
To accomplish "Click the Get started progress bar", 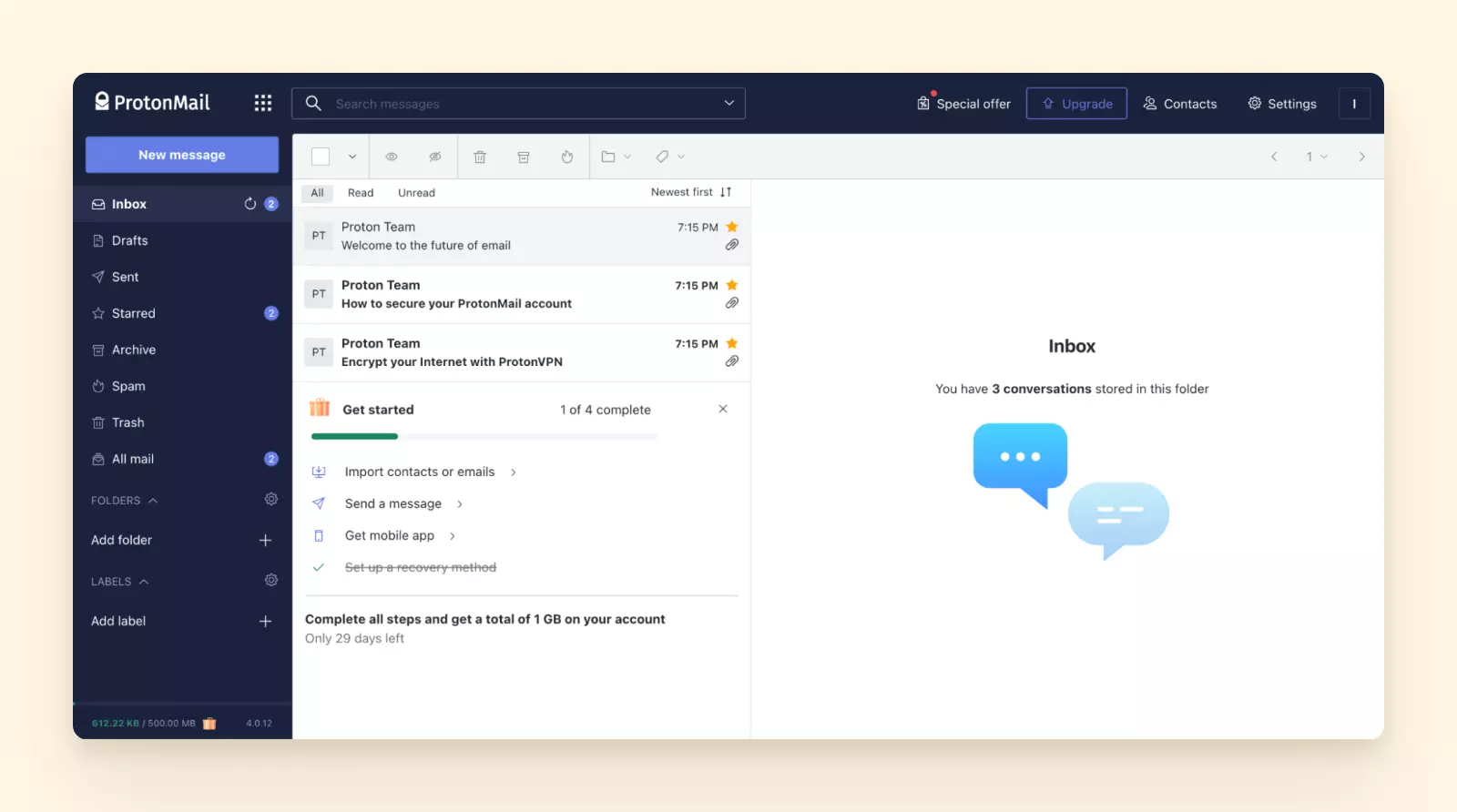I will tap(484, 437).
